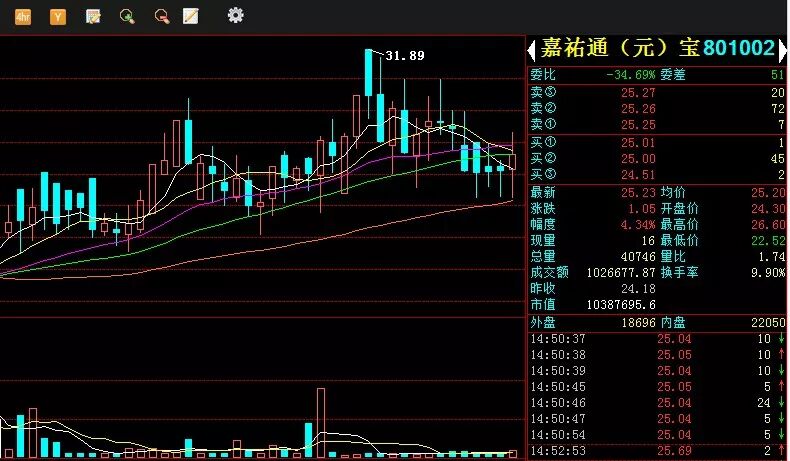Screen dimensions: 790x461
Task: Select the 卖② ask price 25.26
Action: click(638, 109)
